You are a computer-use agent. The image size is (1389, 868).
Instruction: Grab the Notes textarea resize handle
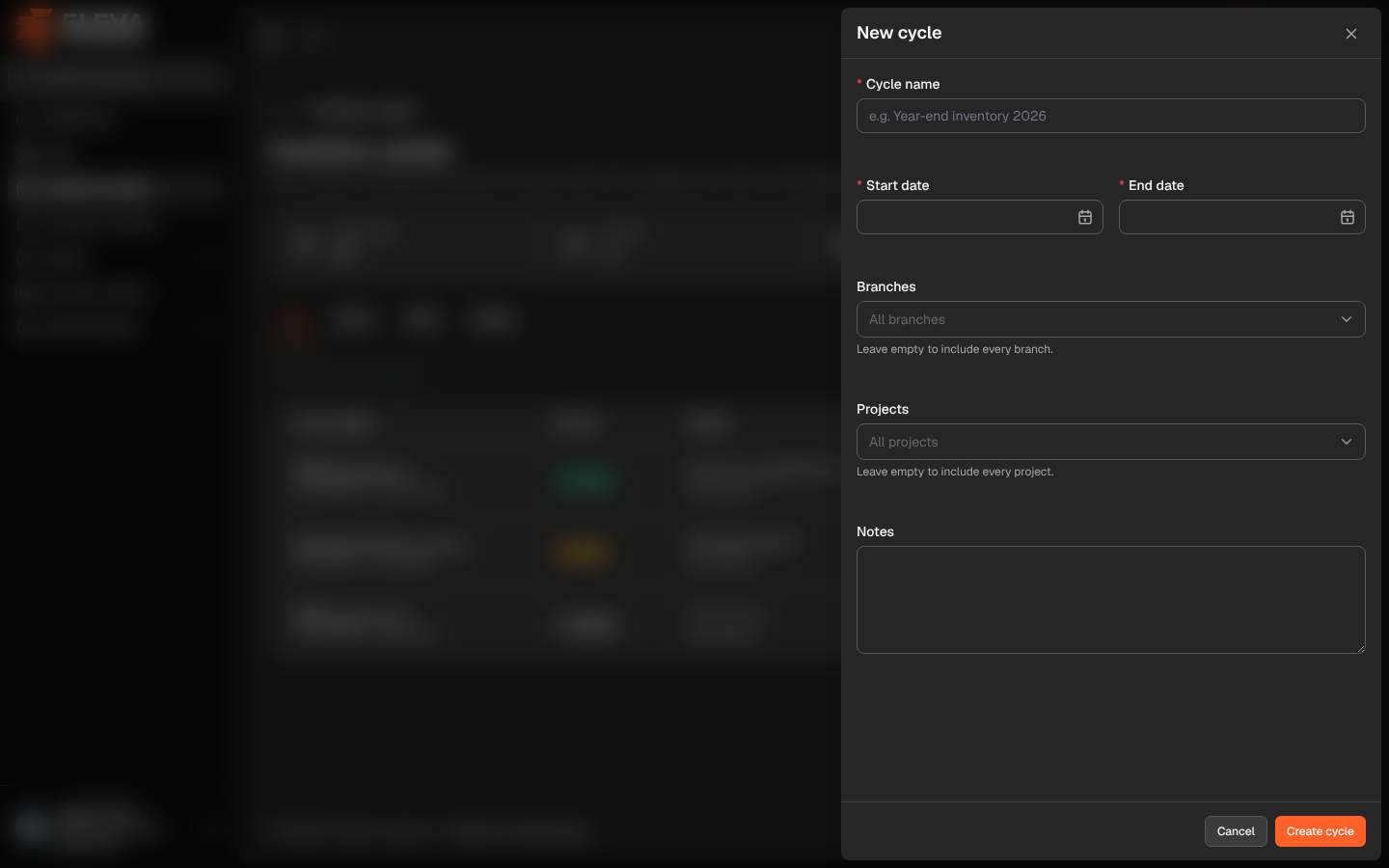(1360, 648)
